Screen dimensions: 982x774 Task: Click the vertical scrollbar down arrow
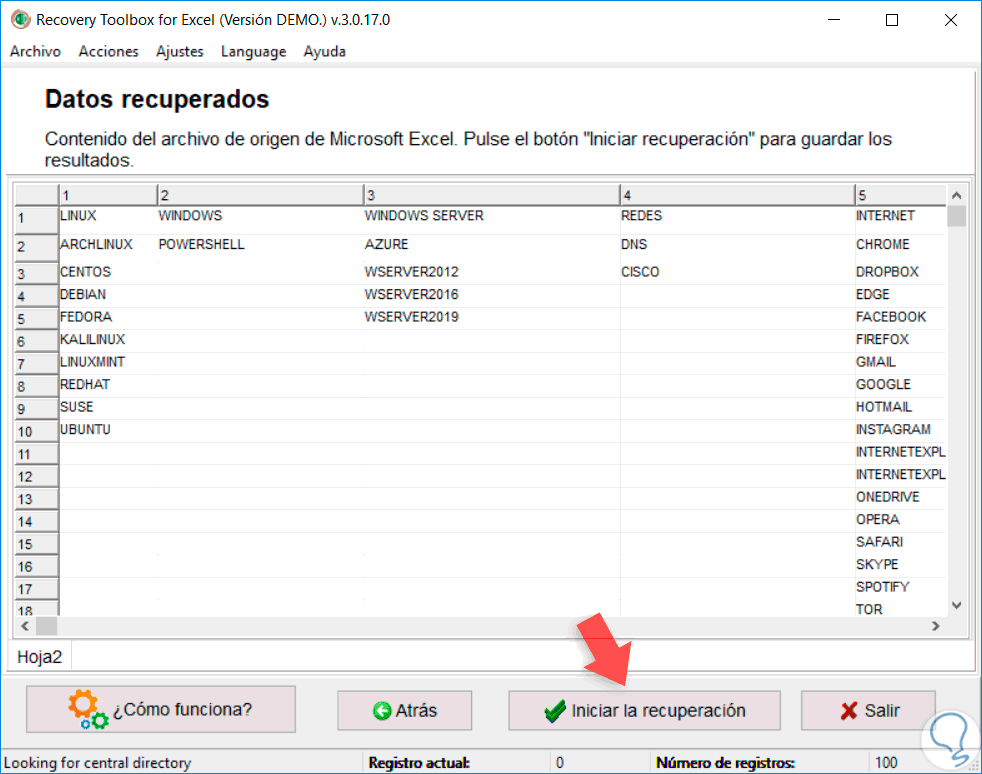click(956, 605)
